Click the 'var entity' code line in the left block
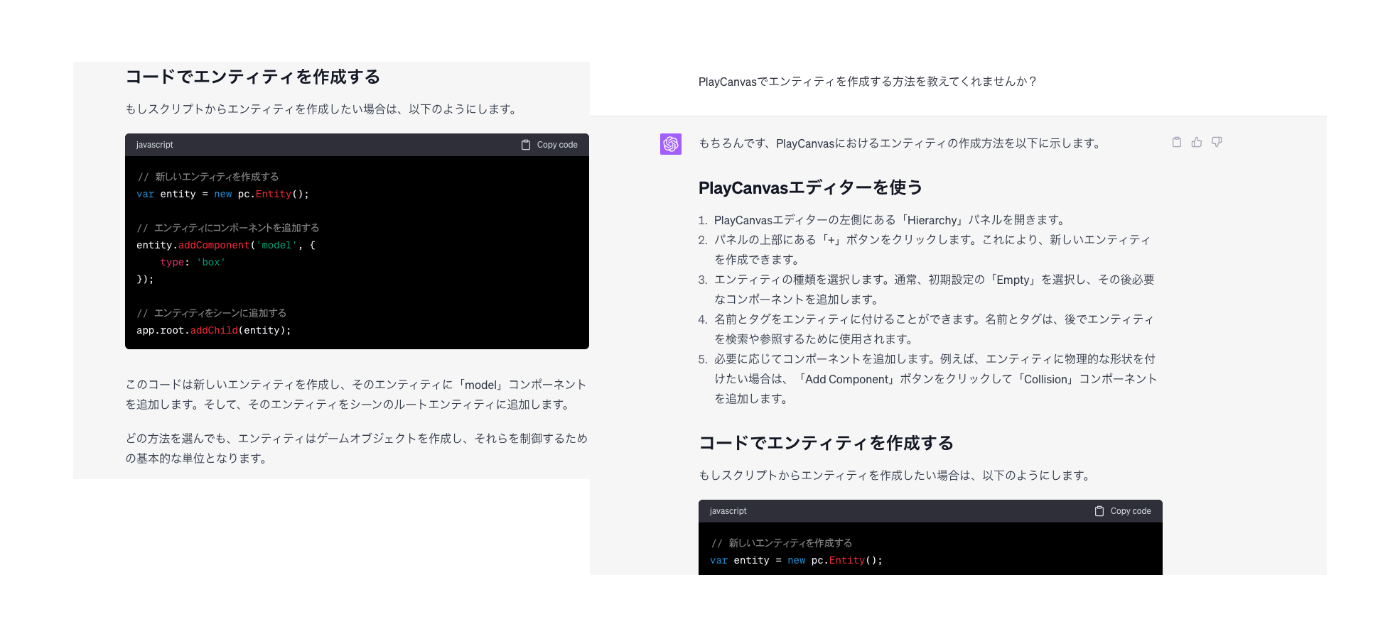This screenshot has height=636, width=1400. coord(223,194)
